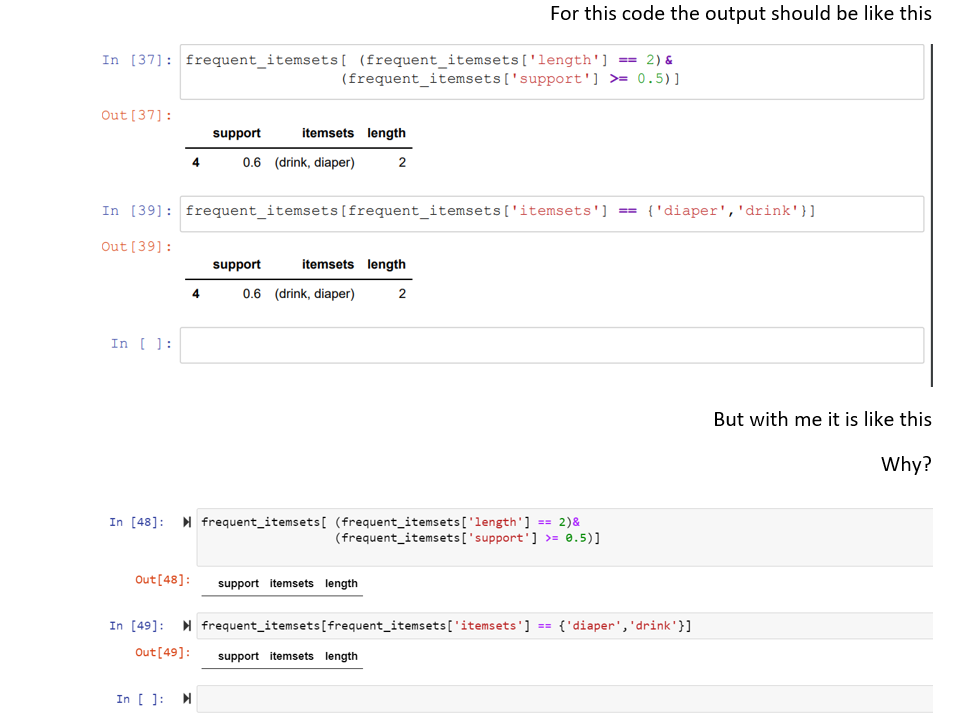Click the 'length' header in Out[39] table

[386, 265]
